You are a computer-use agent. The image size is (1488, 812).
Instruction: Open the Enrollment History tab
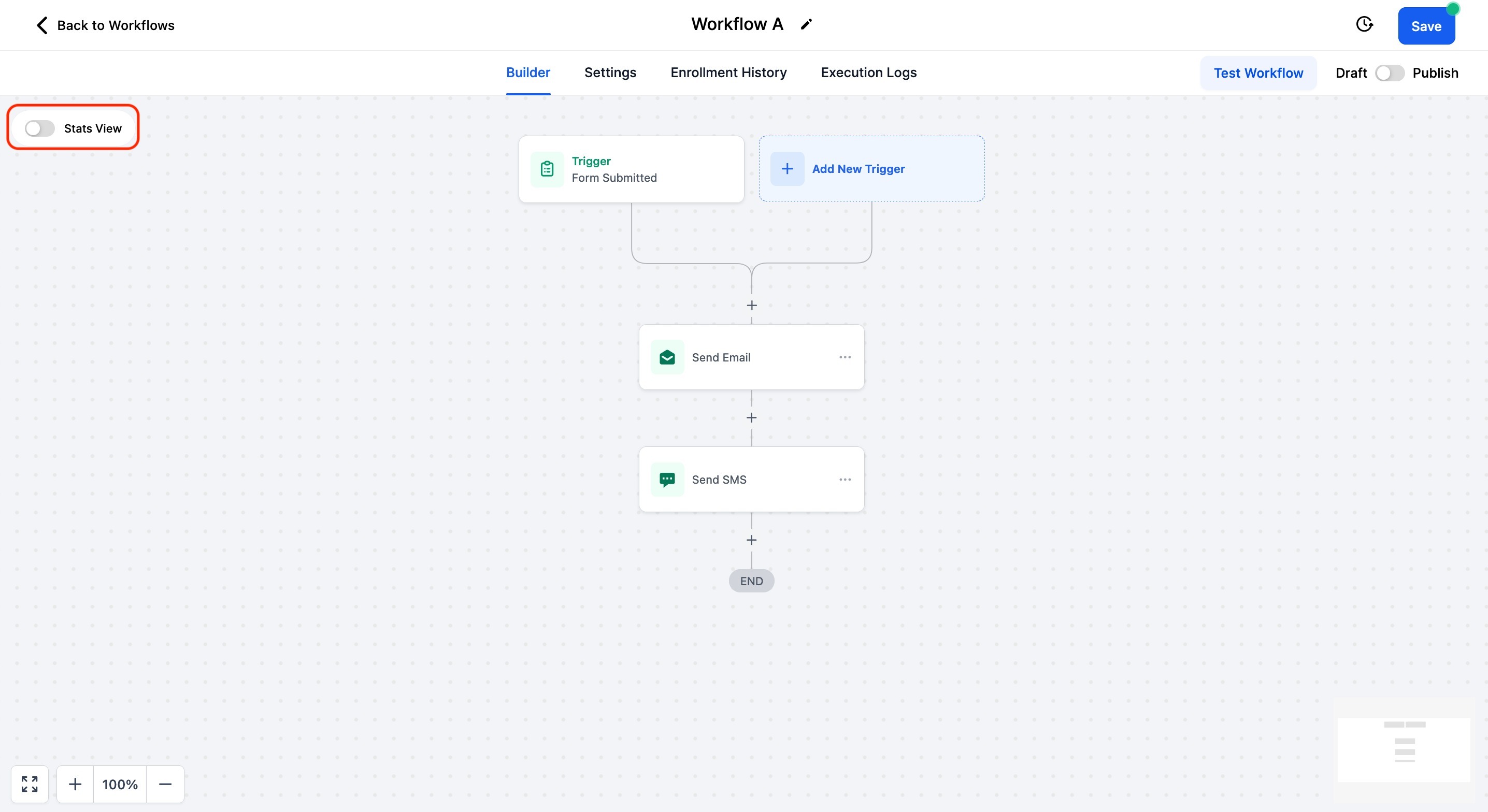tap(728, 73)
